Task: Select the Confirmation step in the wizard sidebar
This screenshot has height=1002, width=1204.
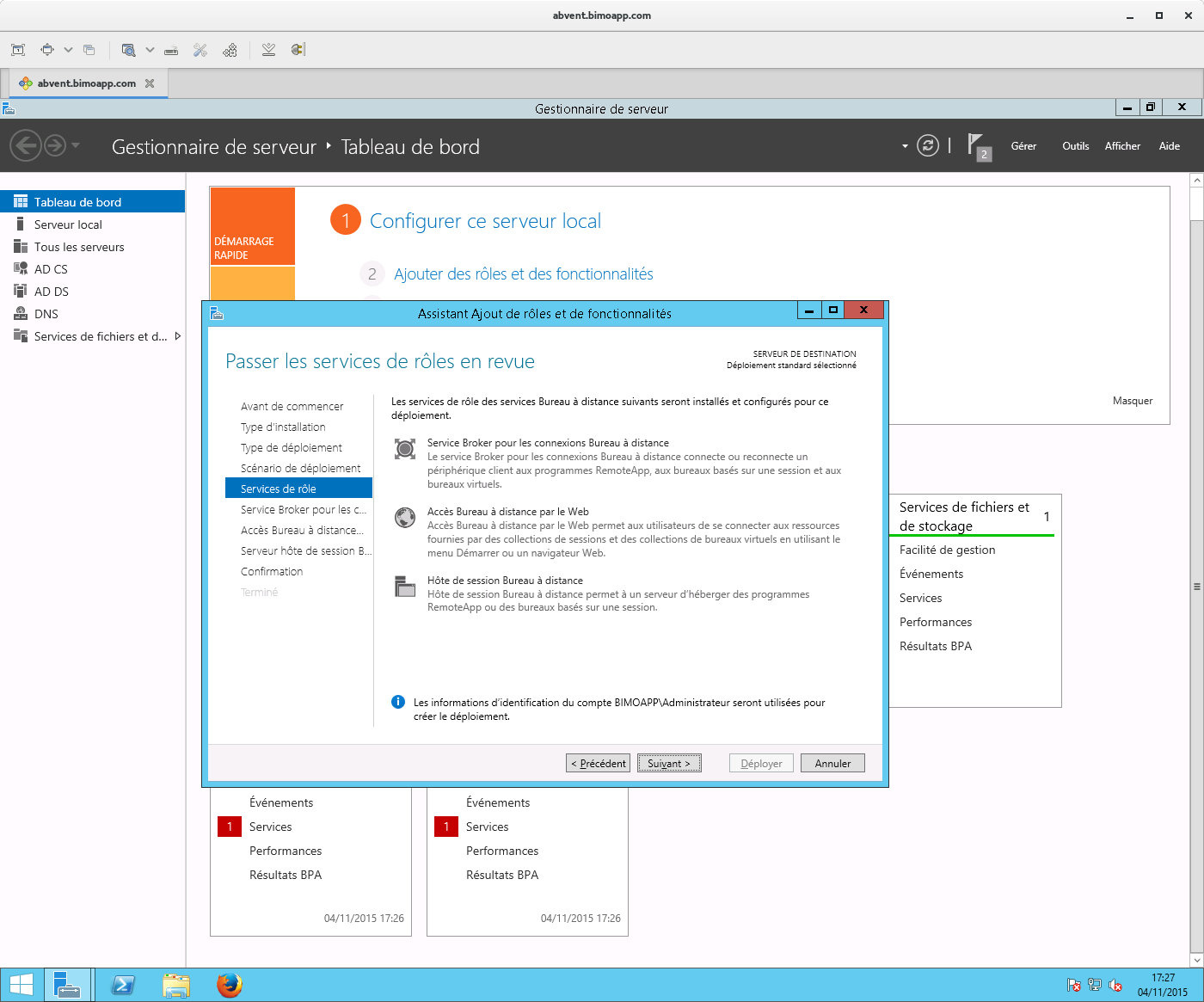Action: pyautogui.click(x=272, y=571)
